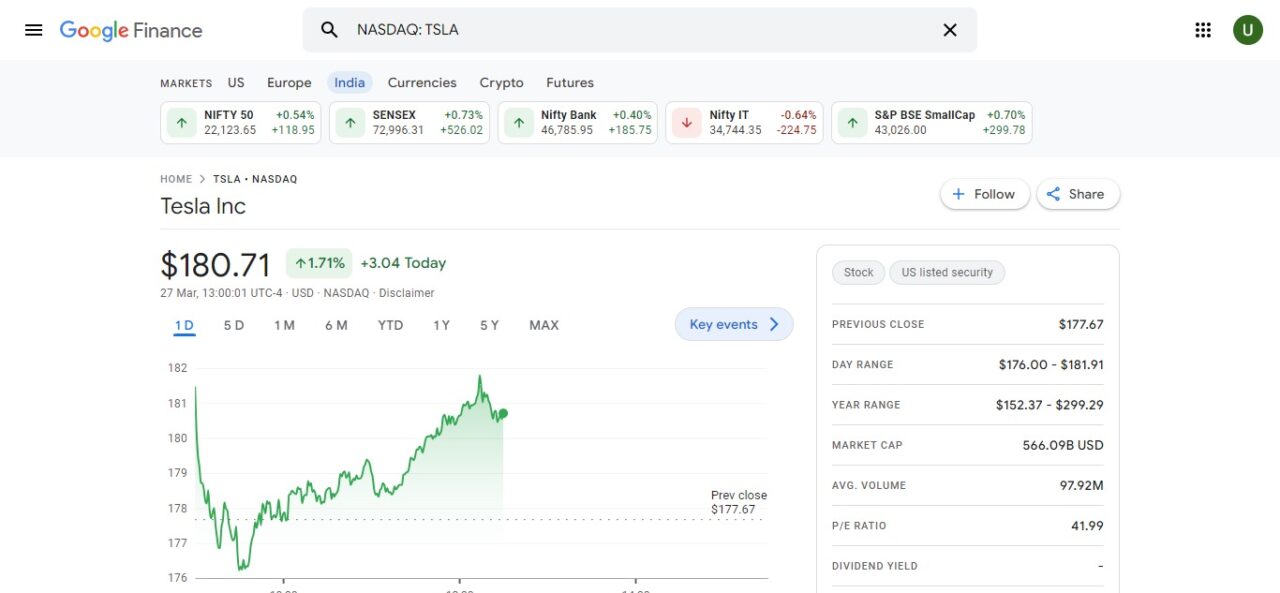Follow Tesla Inc stock
This screenshot has height=593, width=1280.
coord(984,194)
